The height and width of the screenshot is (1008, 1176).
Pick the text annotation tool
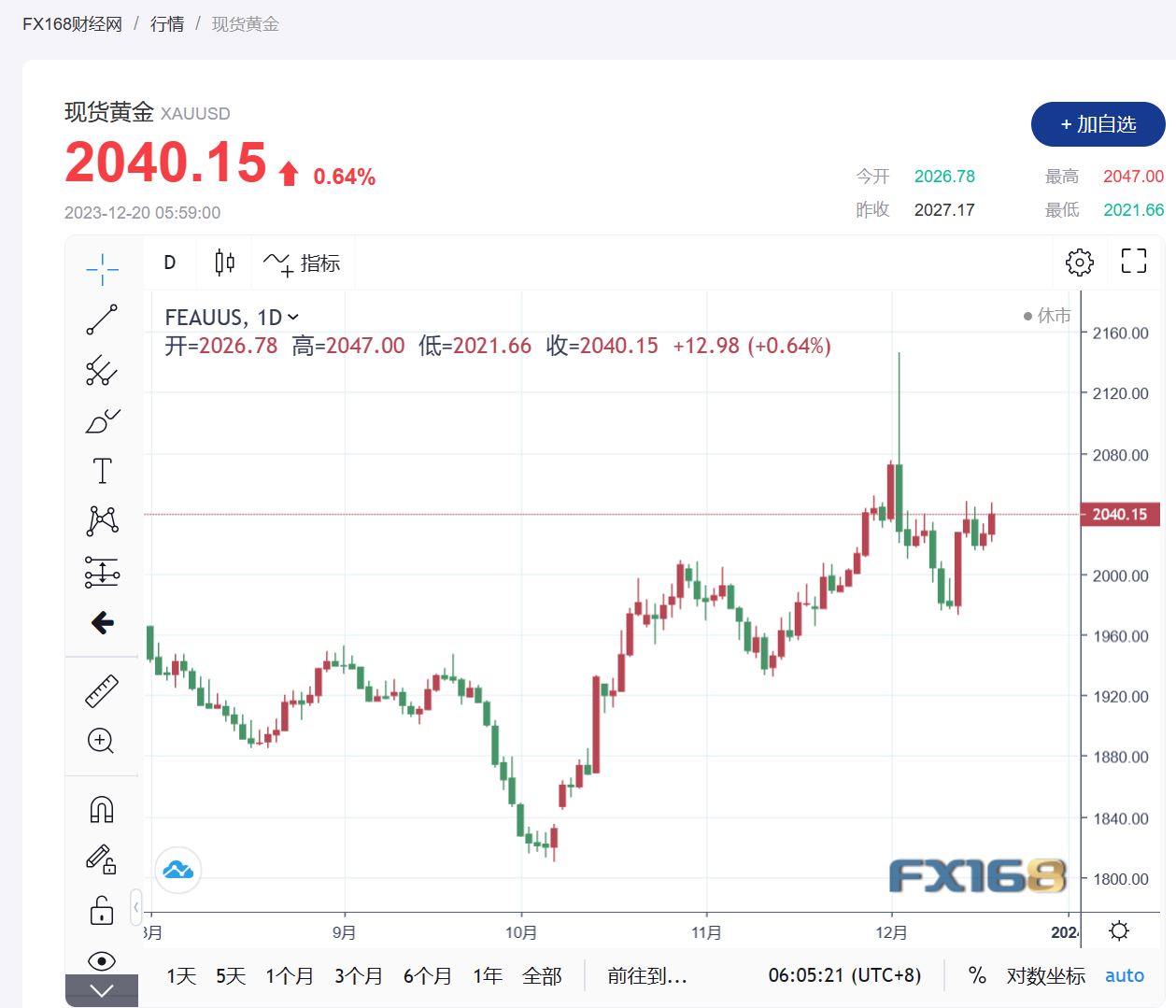click(x=102, y=471)
